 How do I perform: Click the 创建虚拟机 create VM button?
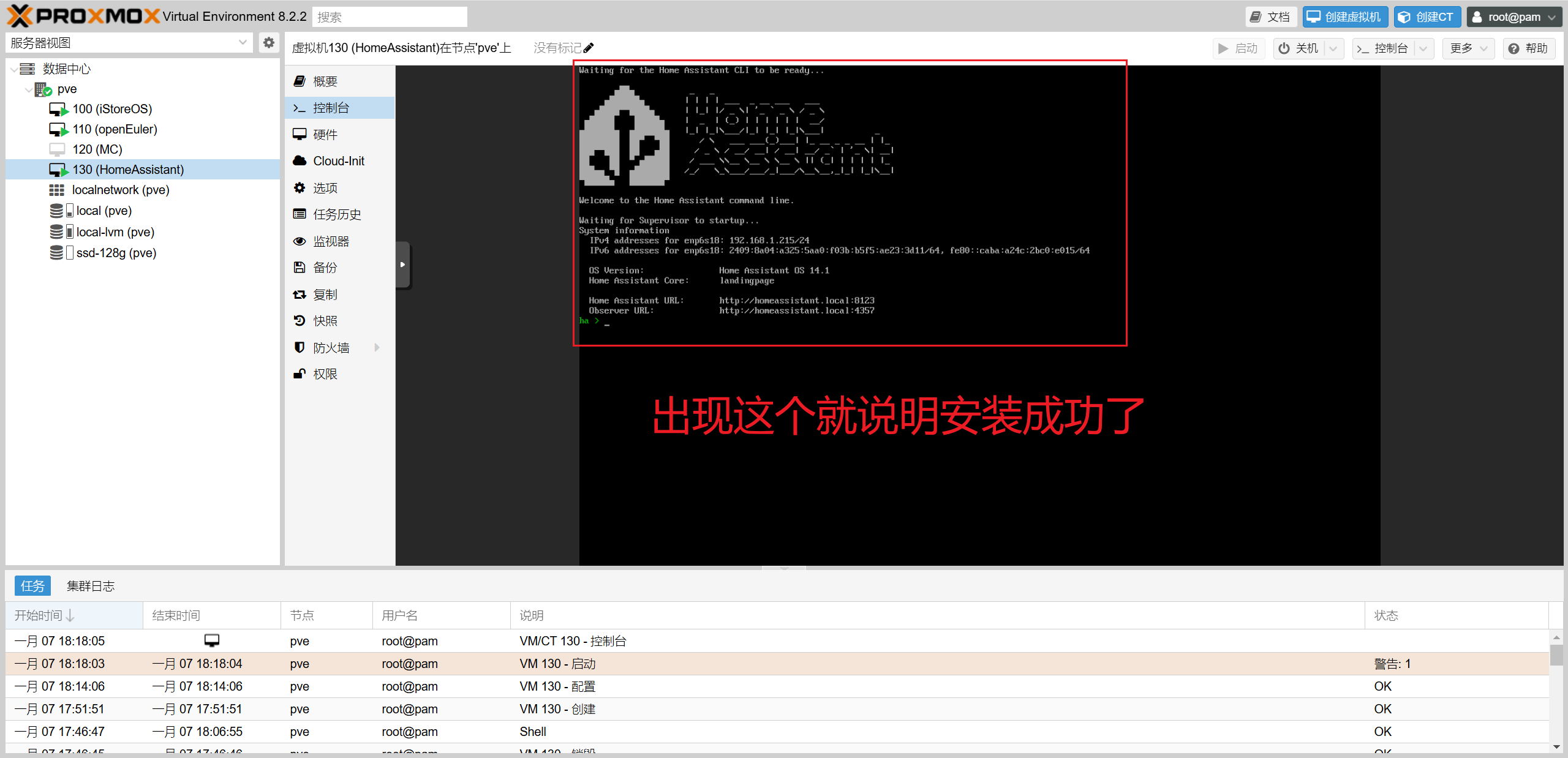[x=1344, y=17]
